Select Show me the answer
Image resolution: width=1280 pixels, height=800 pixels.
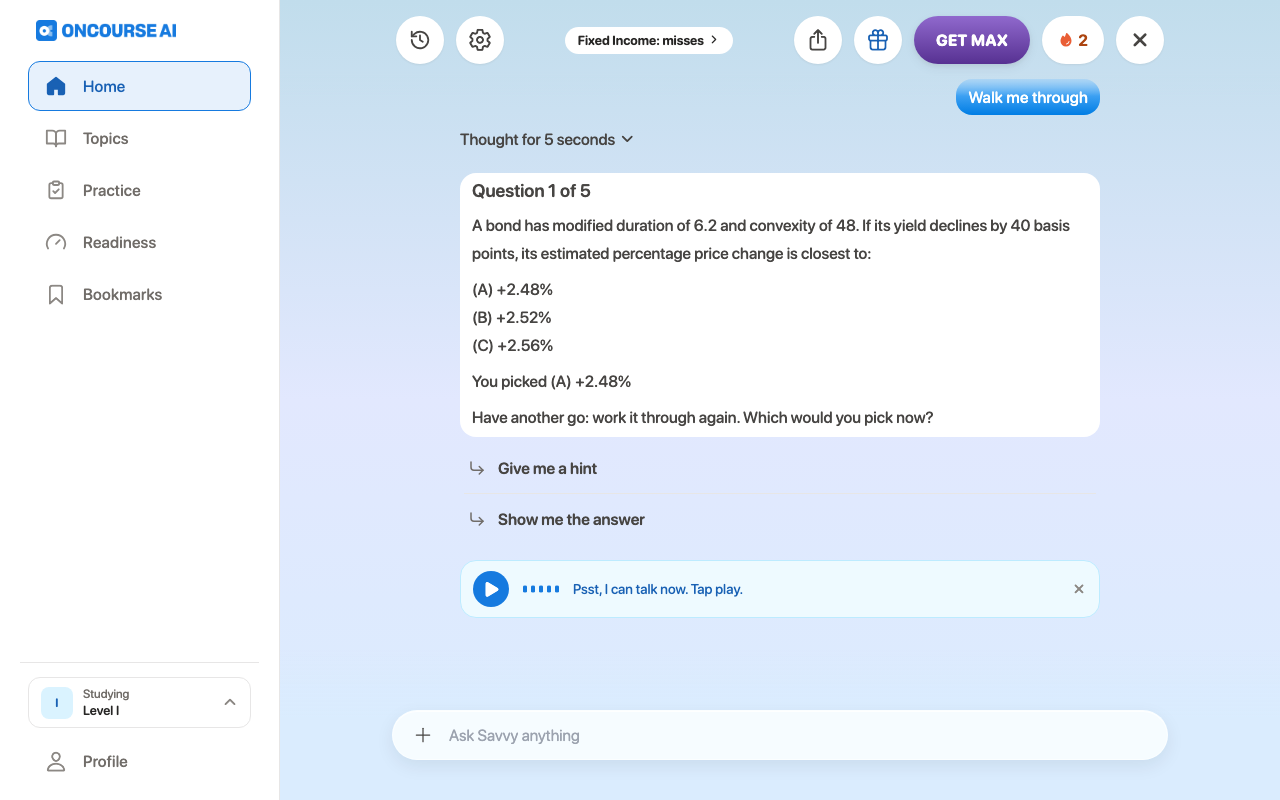click(x=571, y=519)
